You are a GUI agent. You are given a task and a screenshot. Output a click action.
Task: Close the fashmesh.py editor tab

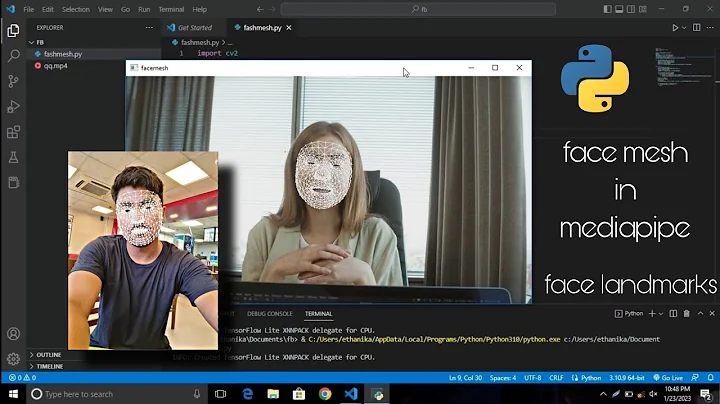pyautogui.click(x=289, y=28)
